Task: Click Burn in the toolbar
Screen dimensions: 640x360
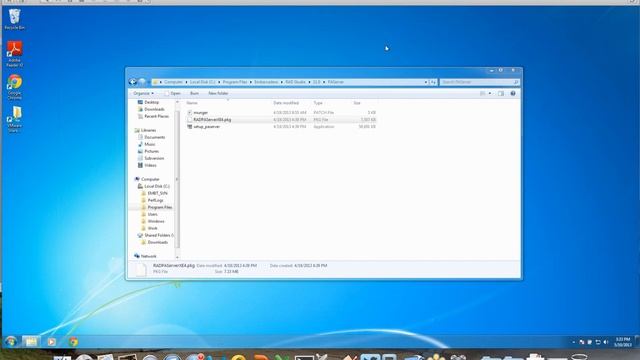Action: 194,93
